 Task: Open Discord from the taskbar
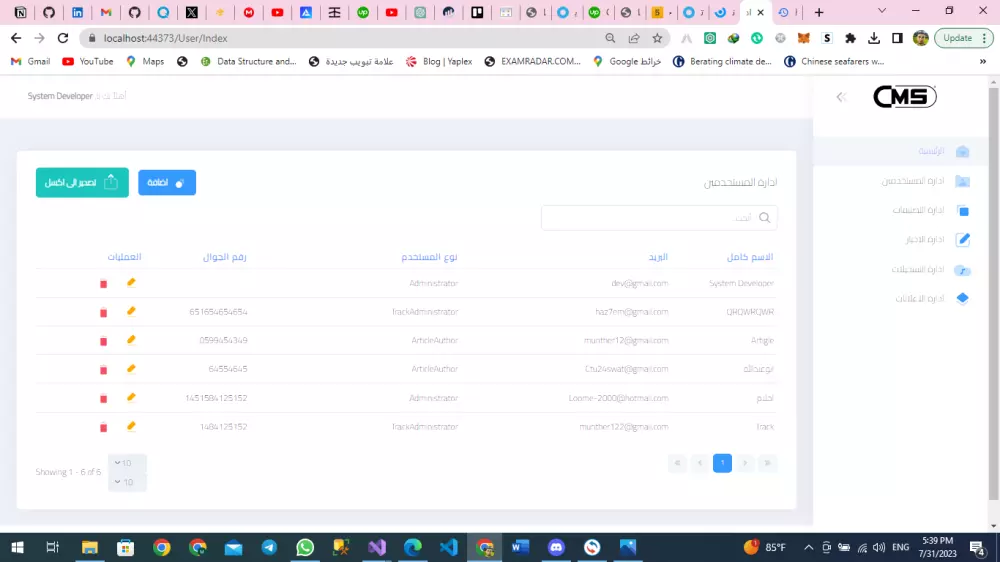coord(556,547)
